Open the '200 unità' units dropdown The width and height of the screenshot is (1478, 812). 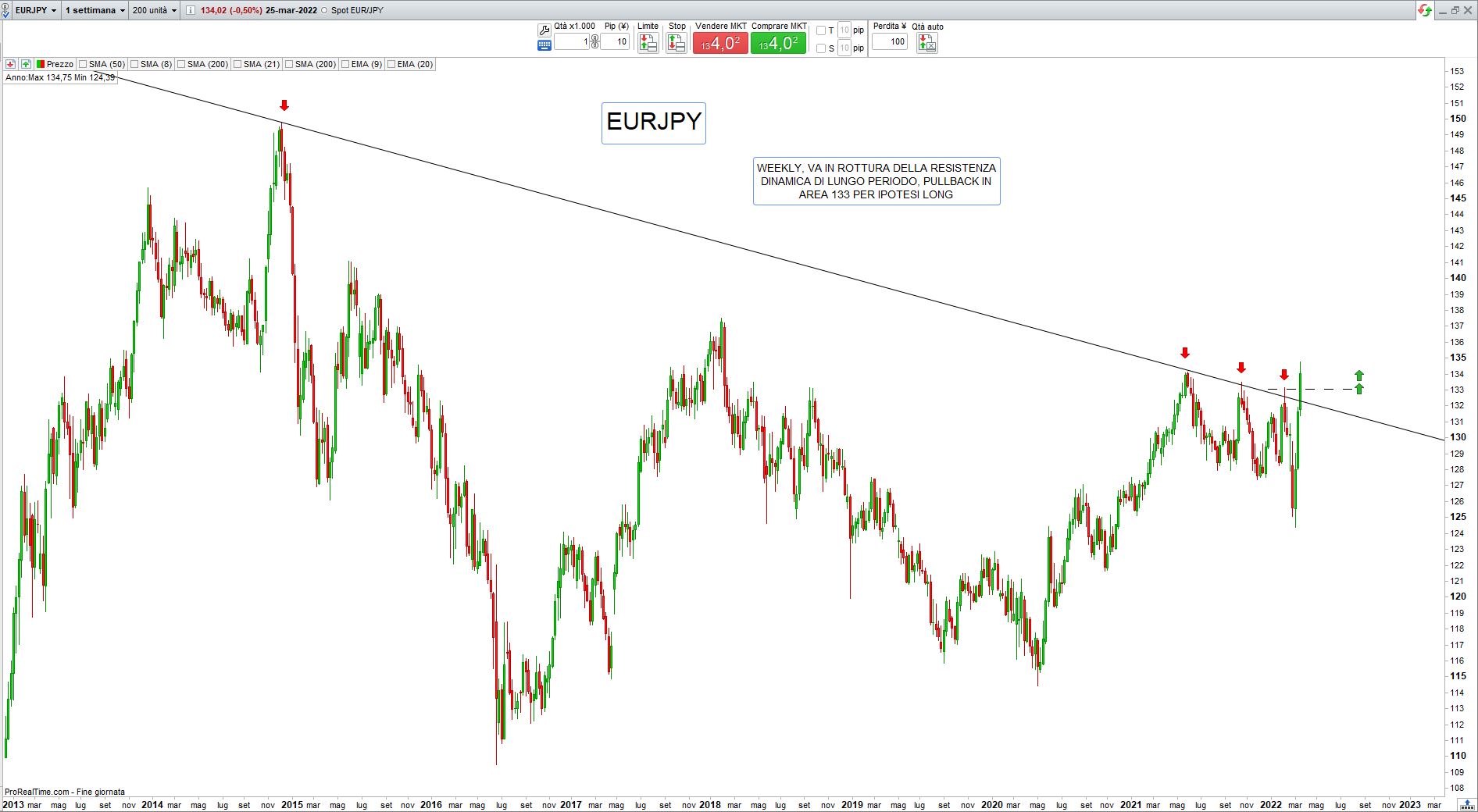[154, 10]
